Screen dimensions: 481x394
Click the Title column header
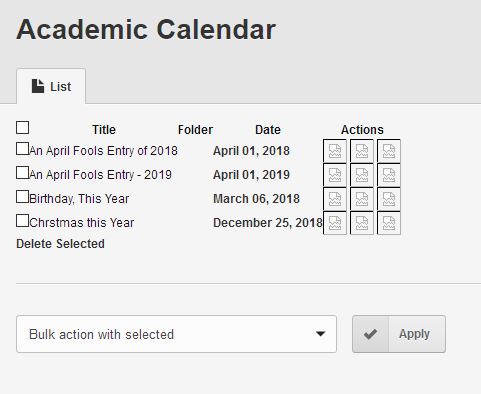coord(104,130)
